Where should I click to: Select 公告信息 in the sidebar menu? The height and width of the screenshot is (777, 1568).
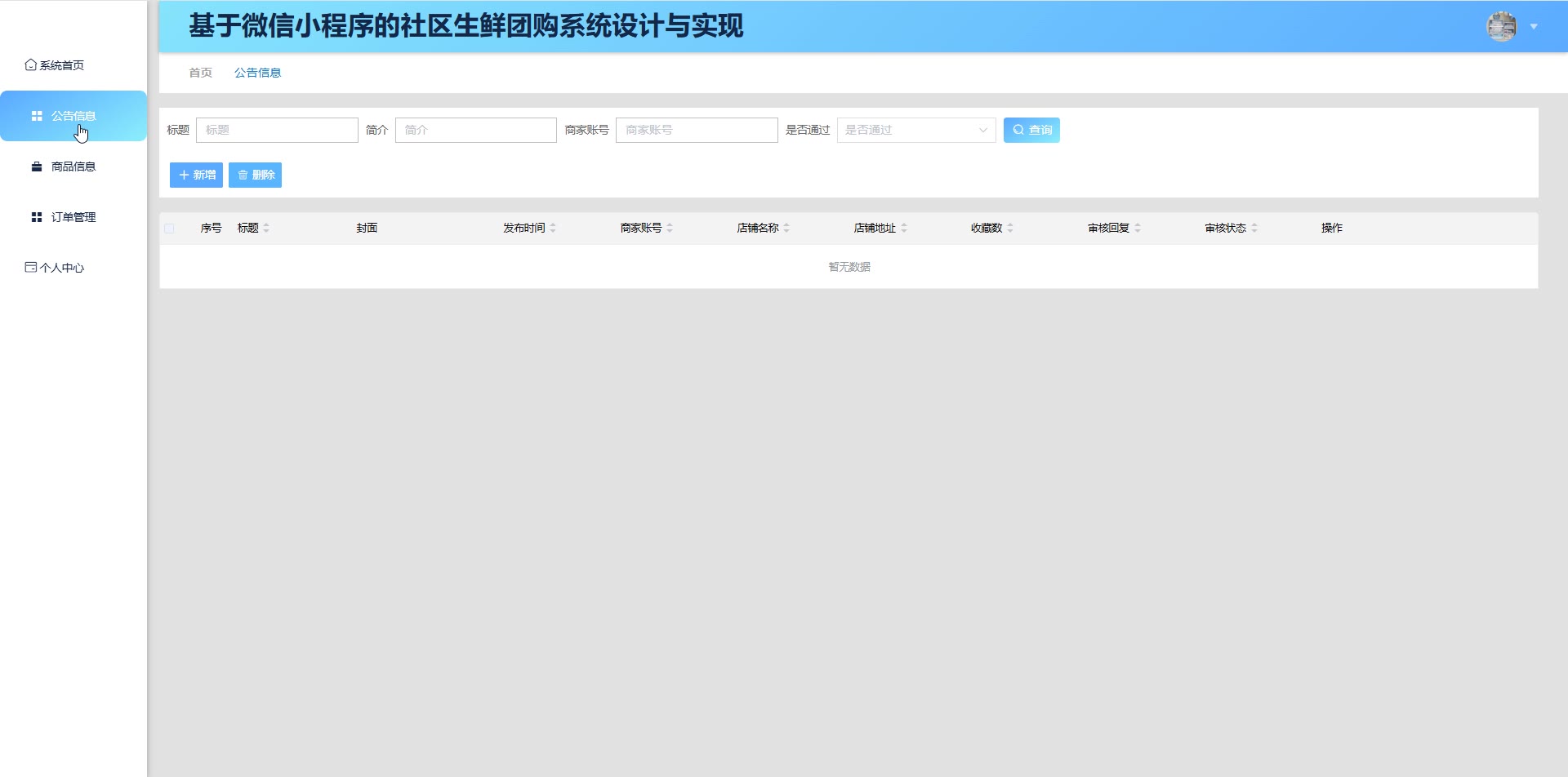point(73,116)
